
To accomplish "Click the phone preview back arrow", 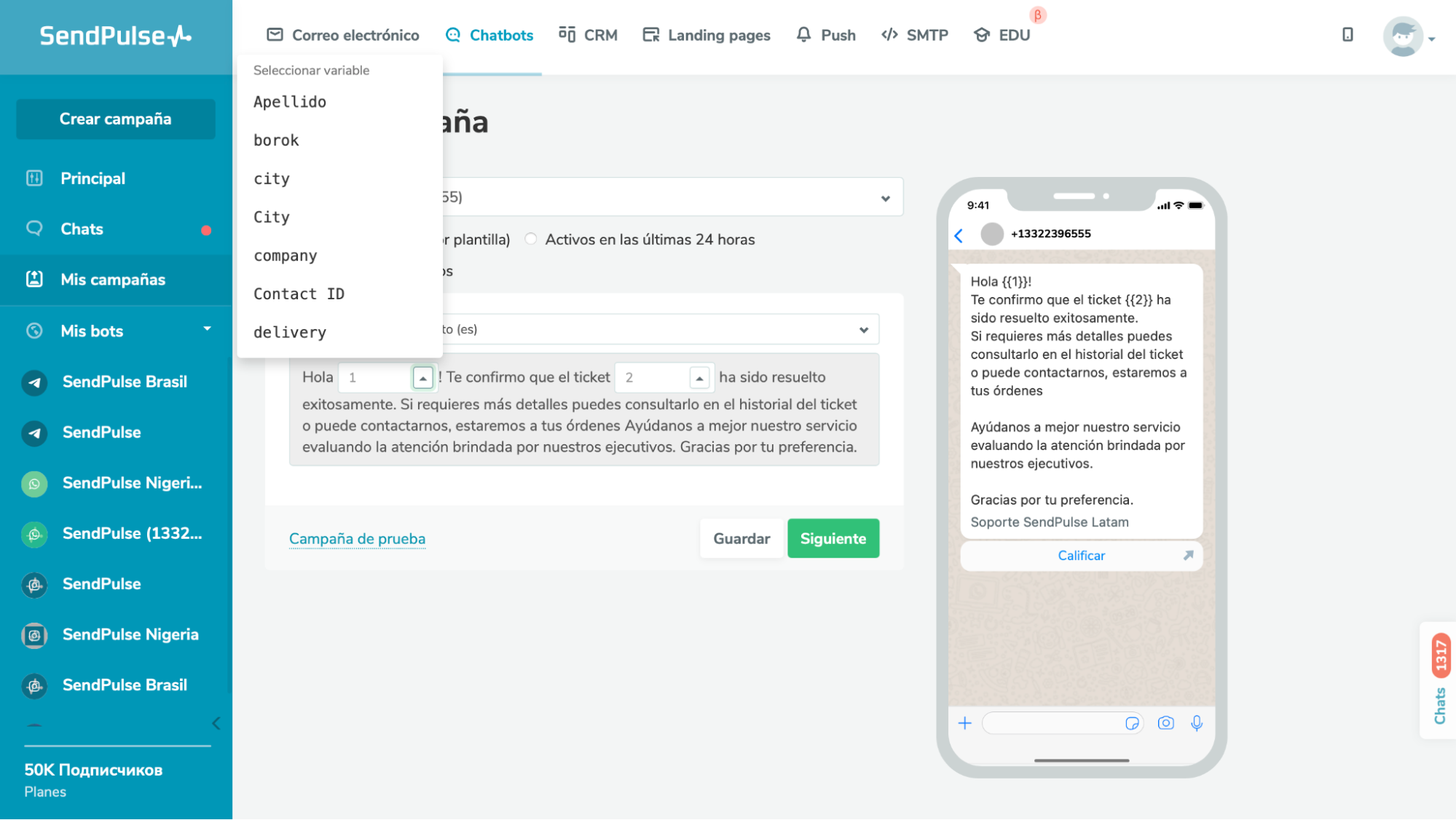I will [x=959, y=234].
